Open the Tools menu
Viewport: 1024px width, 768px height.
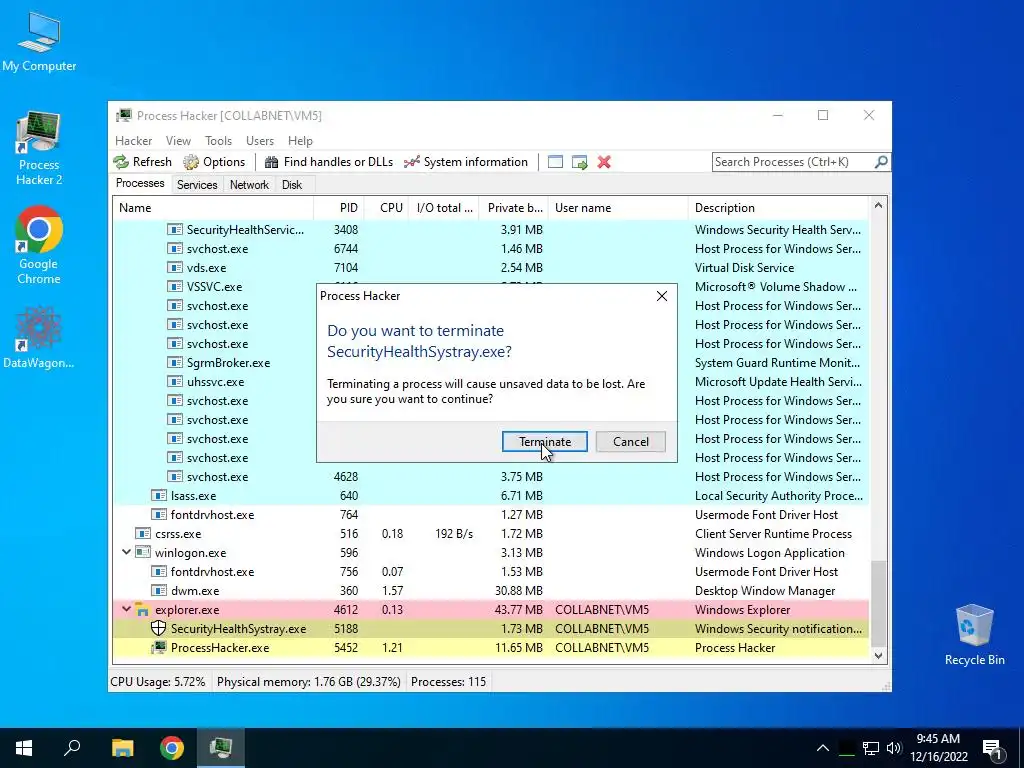tap(218, 140)
